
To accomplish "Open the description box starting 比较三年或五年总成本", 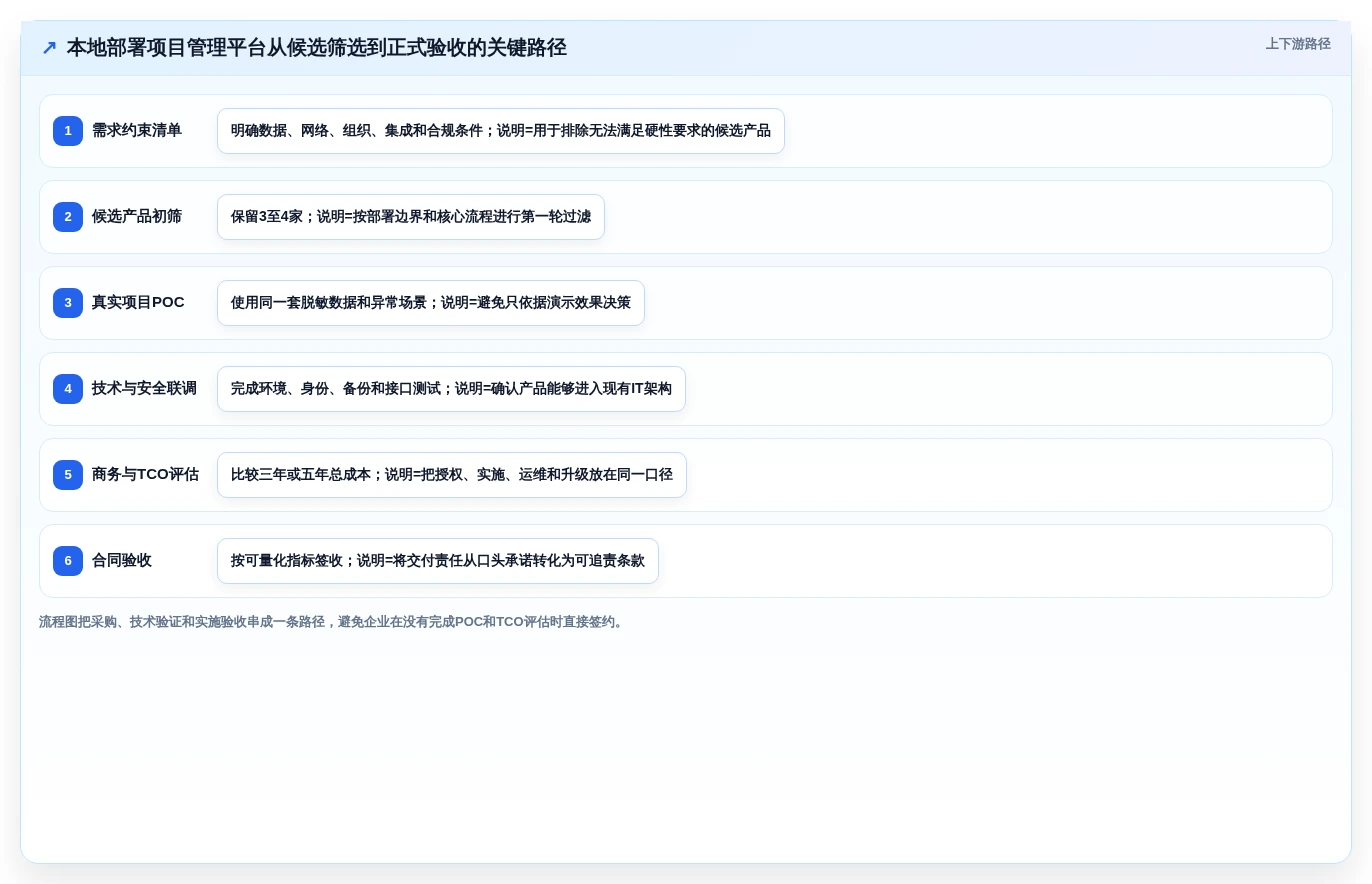I will tap(452, 475).
